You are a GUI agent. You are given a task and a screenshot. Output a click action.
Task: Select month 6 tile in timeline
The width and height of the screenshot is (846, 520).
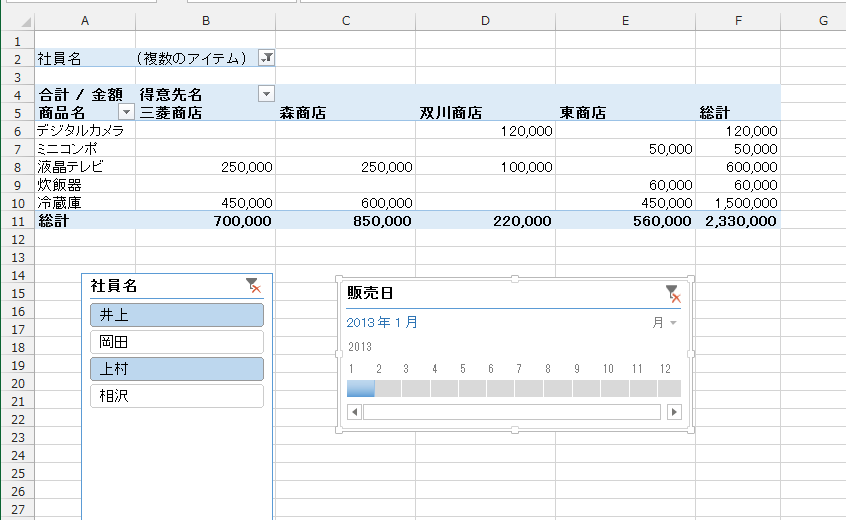(x=501, y=388)
